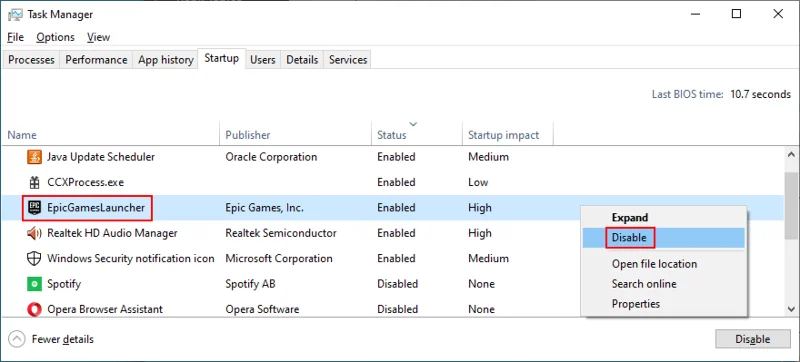Switch to the Details tab
This screenshot has height=362, width=800.
pos(302,60)
